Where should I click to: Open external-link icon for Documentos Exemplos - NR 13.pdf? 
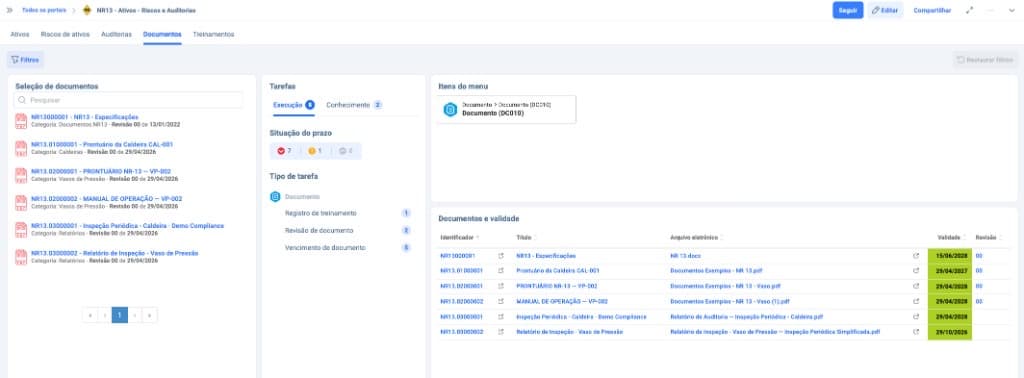pyautogui.click(x=916, y=270)
